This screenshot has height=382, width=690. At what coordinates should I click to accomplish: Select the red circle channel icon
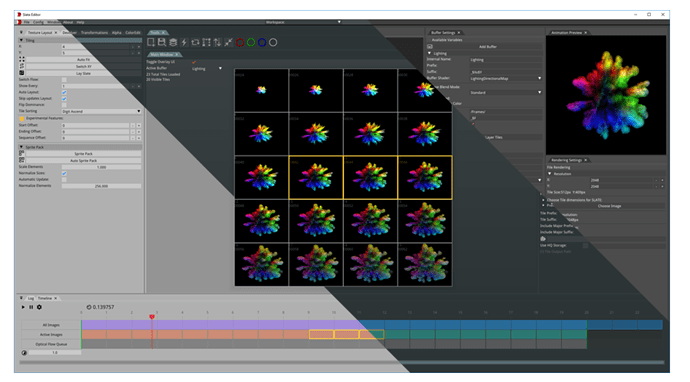[x=240, y=42]
